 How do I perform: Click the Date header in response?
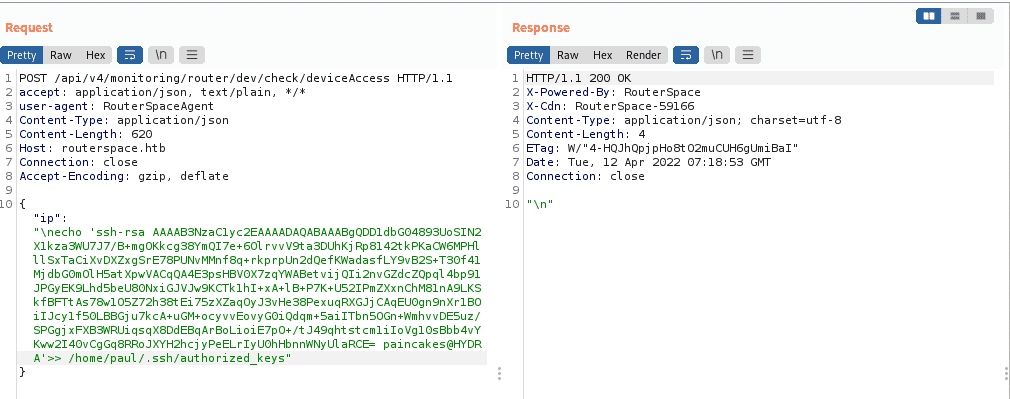649,162
